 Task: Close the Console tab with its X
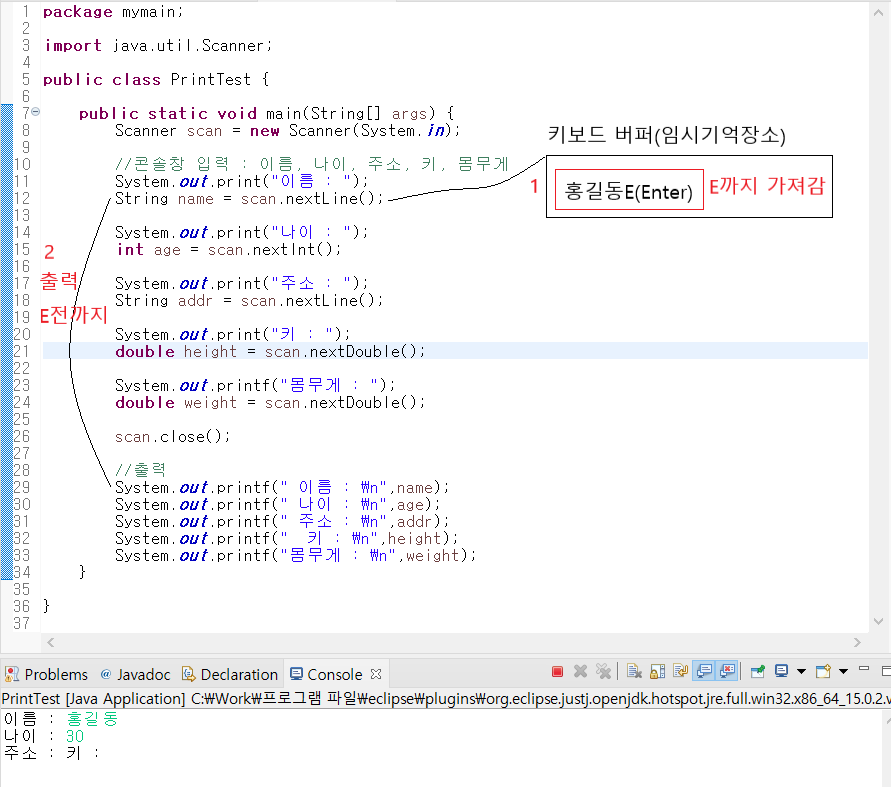(x=376, y=674)
